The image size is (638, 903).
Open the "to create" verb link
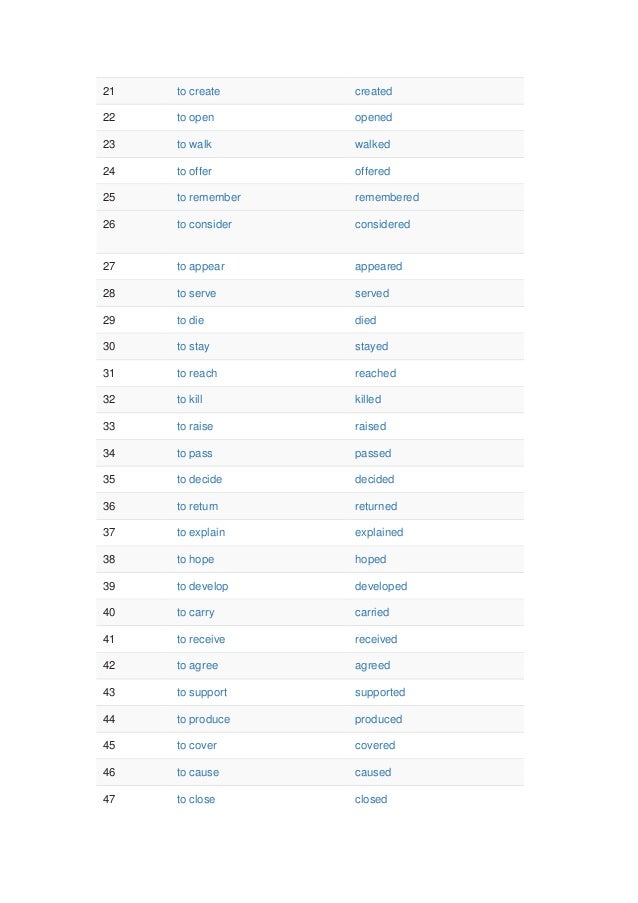click(198, 91)
